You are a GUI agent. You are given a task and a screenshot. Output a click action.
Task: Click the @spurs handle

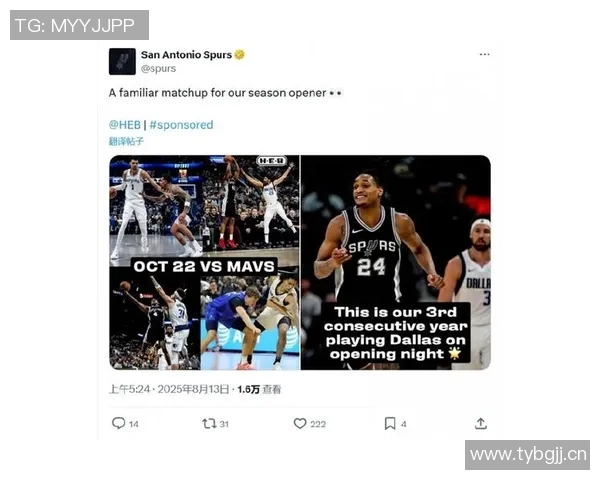(x=158, y=69)
